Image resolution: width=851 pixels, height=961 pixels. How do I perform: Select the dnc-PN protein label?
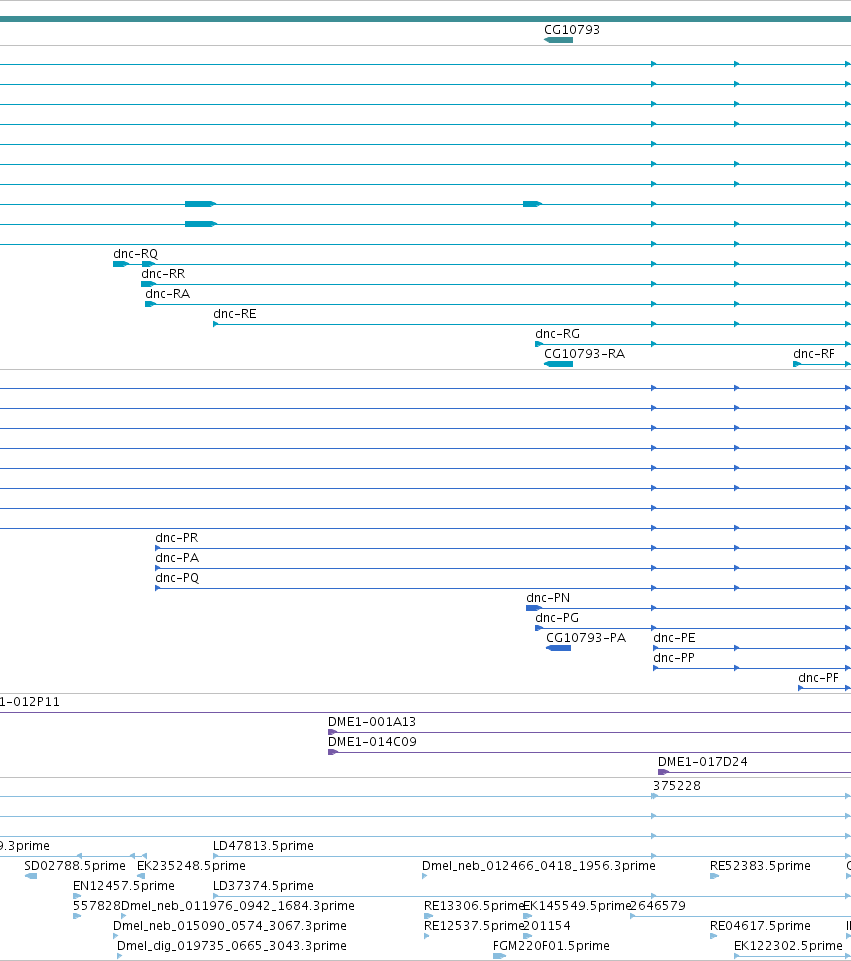click(548, 598)
